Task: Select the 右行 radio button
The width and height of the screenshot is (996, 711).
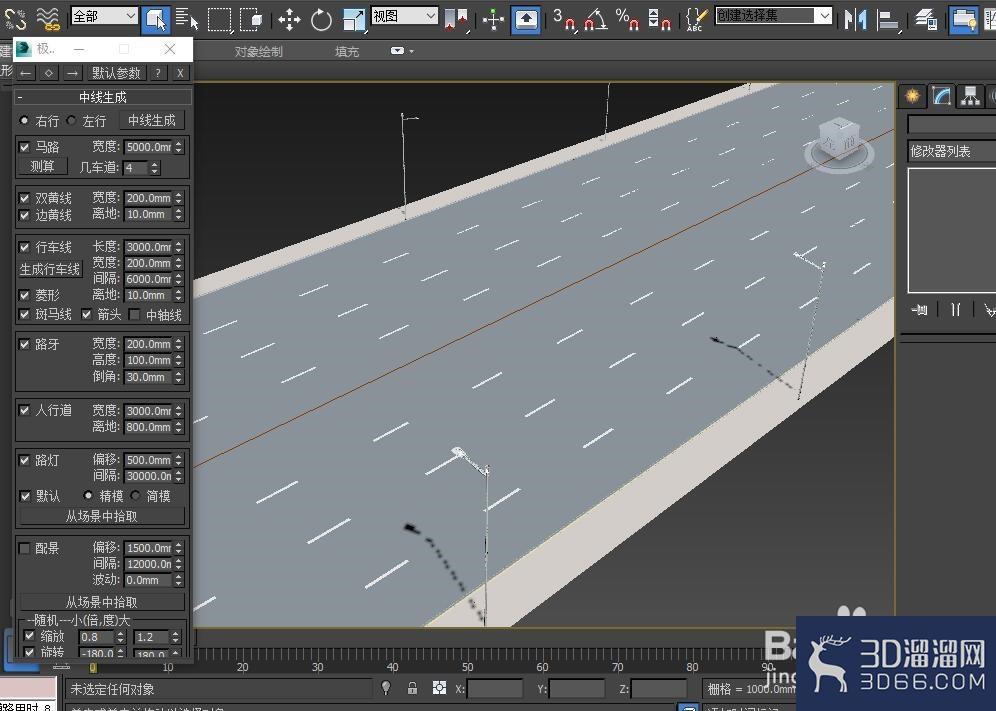Action: tap(24, 120)
